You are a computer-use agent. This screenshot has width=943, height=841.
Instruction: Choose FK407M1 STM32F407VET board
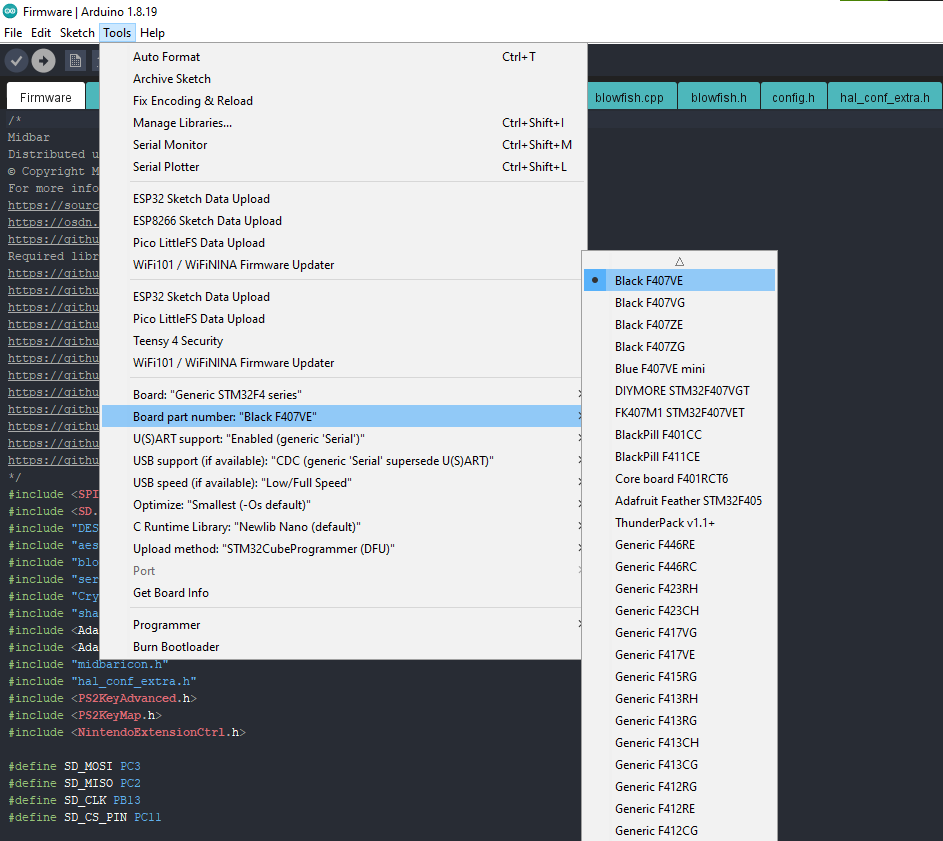pyautogui.click(x=680, y=413)
